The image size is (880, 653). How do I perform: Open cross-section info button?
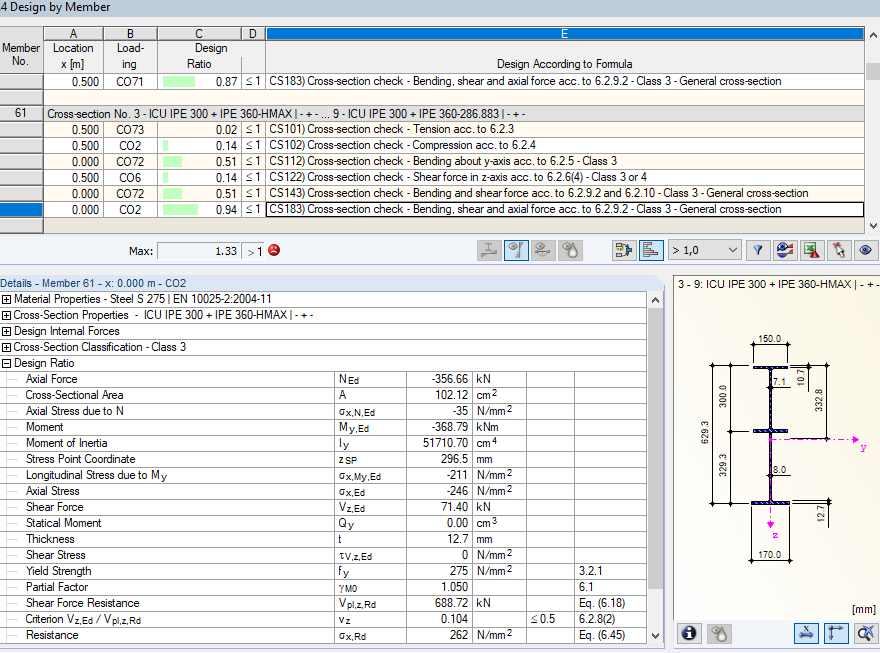tap(689, 632)
